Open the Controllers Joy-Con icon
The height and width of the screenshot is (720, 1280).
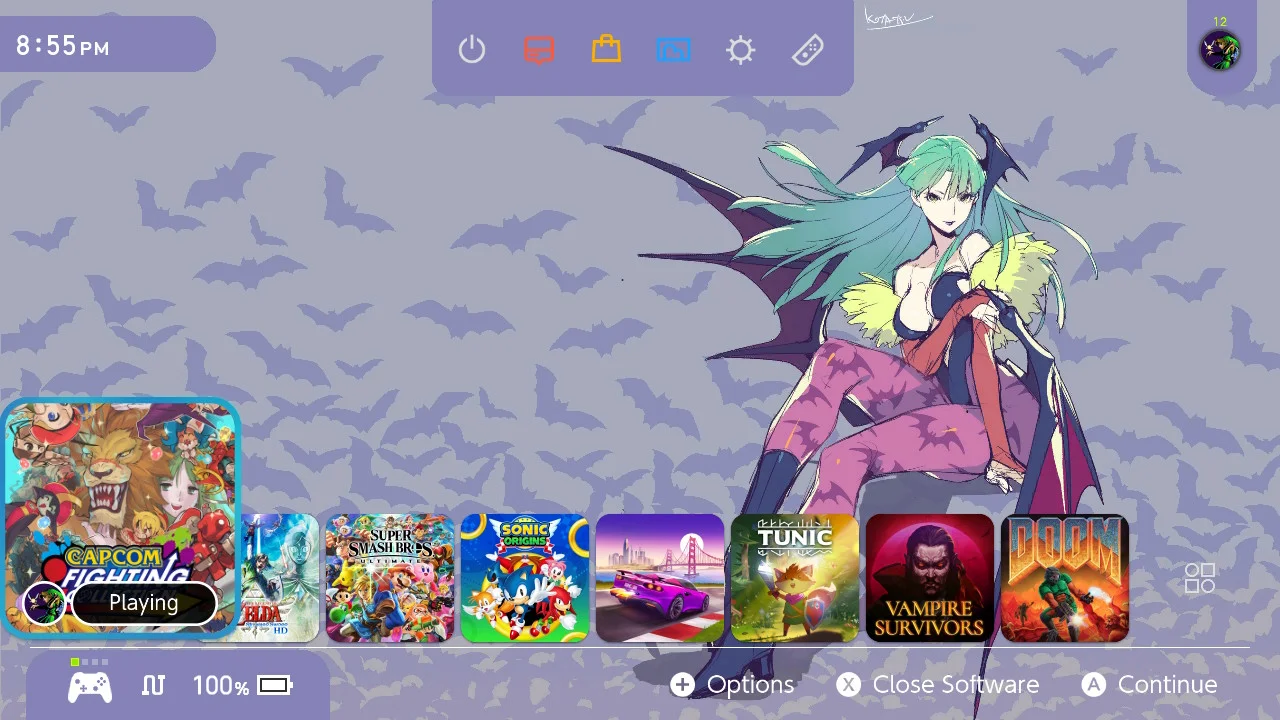pos(808,49)
